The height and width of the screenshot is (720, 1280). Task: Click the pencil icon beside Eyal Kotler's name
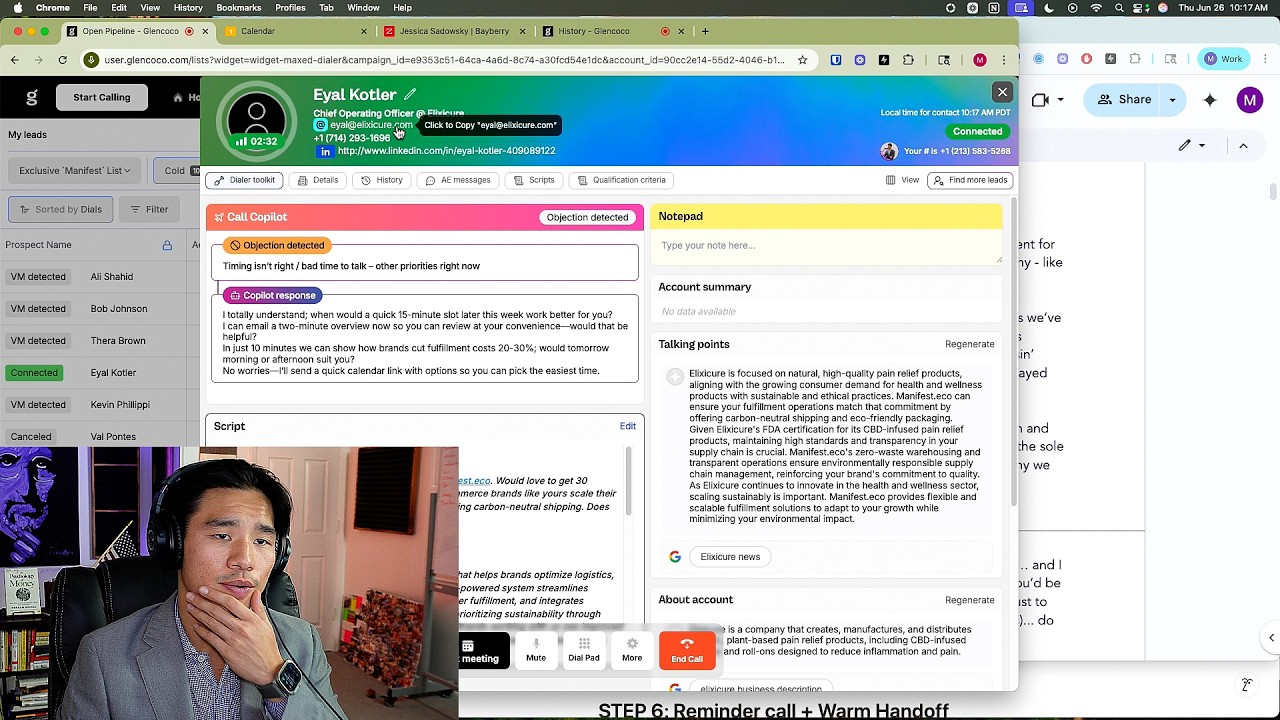tap(410, 94)
